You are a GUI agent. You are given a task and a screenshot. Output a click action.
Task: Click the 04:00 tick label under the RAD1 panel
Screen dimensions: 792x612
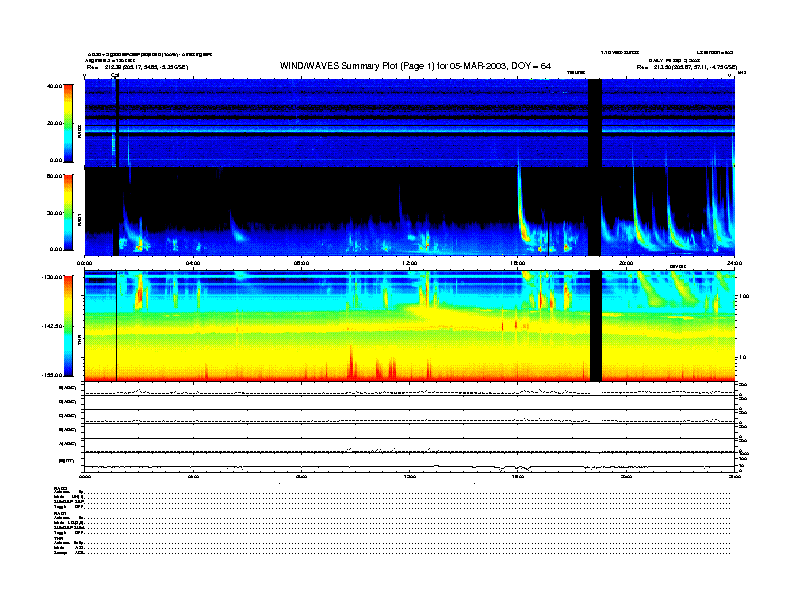[x=193, y=263]
